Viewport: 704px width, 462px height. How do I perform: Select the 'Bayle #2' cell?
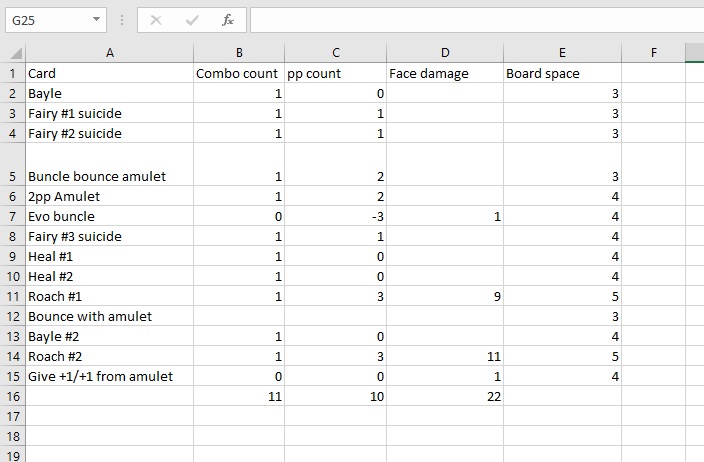[110, 336]
